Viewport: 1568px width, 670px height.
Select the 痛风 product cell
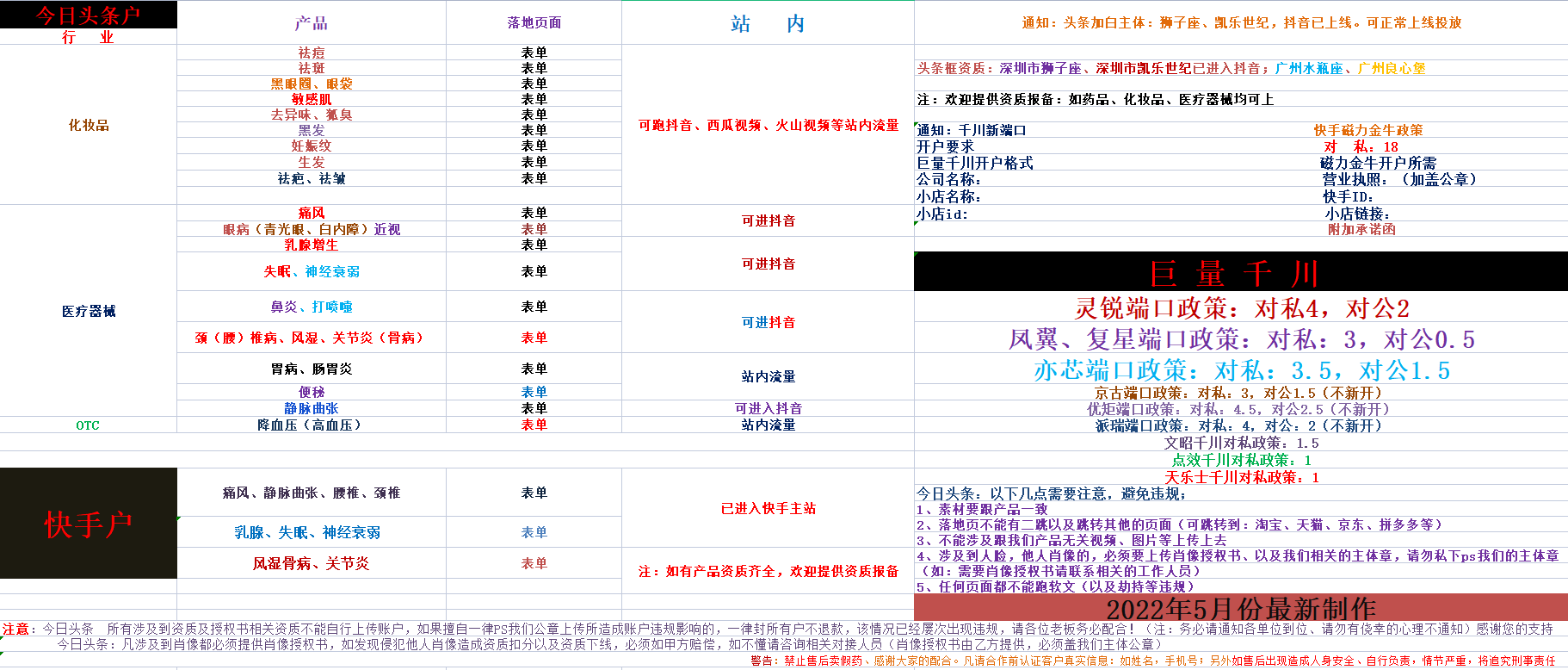[x=312, y=213]
